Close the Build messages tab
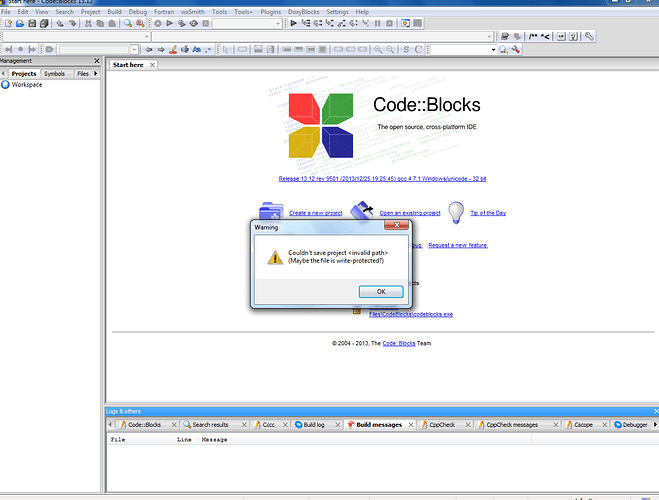 pyautogui.click(x=411, y=425)
